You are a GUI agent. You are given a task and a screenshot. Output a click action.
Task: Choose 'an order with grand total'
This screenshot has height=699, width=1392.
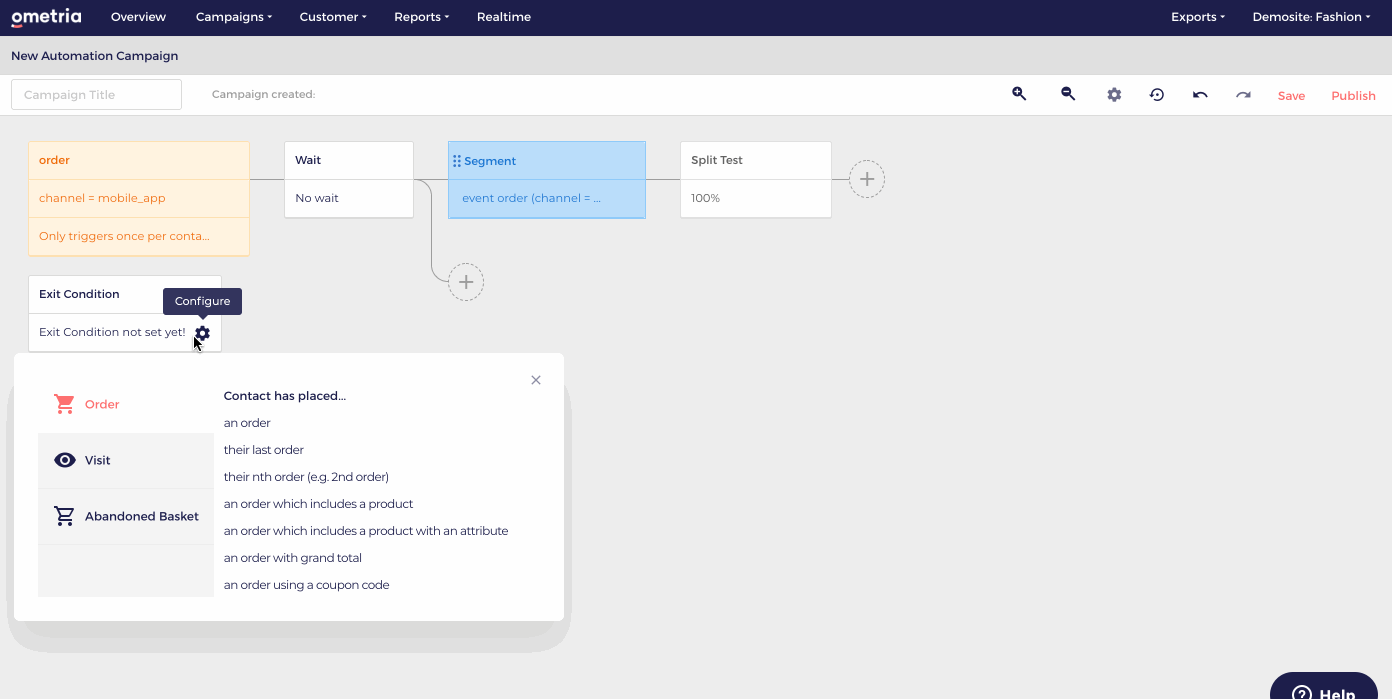tap(293, 558)
